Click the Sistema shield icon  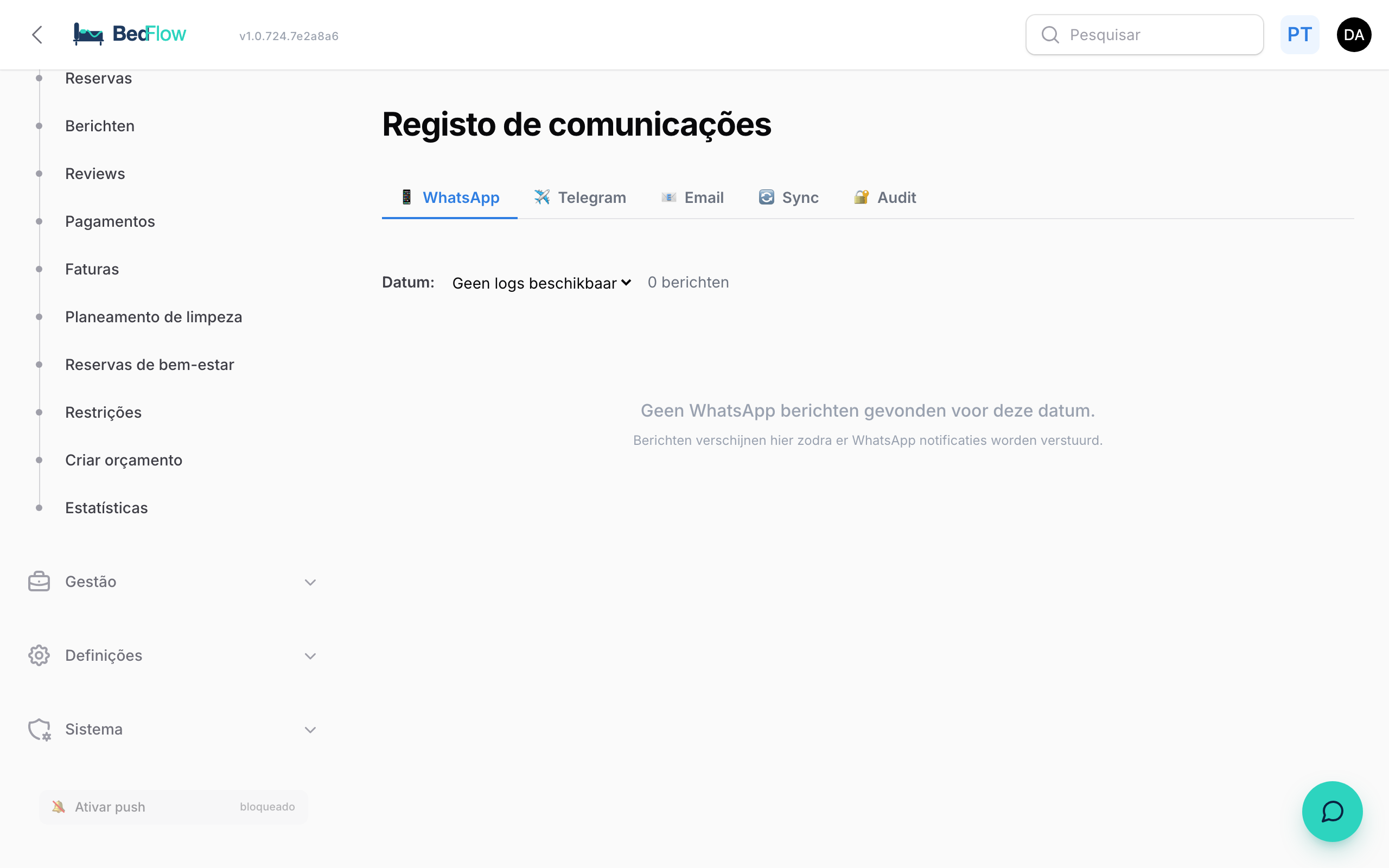39,729
